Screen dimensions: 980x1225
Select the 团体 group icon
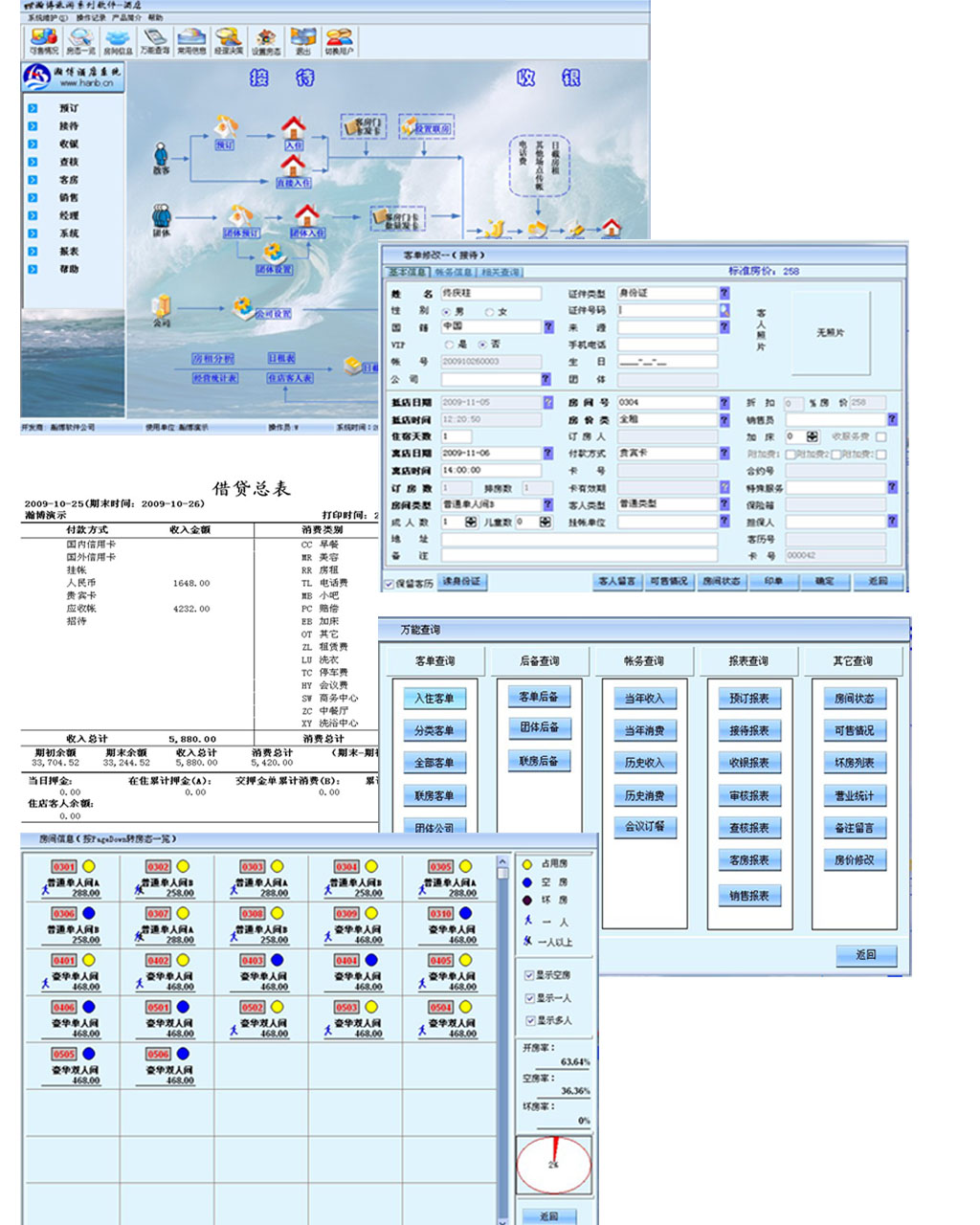click(x=161, y=220)
